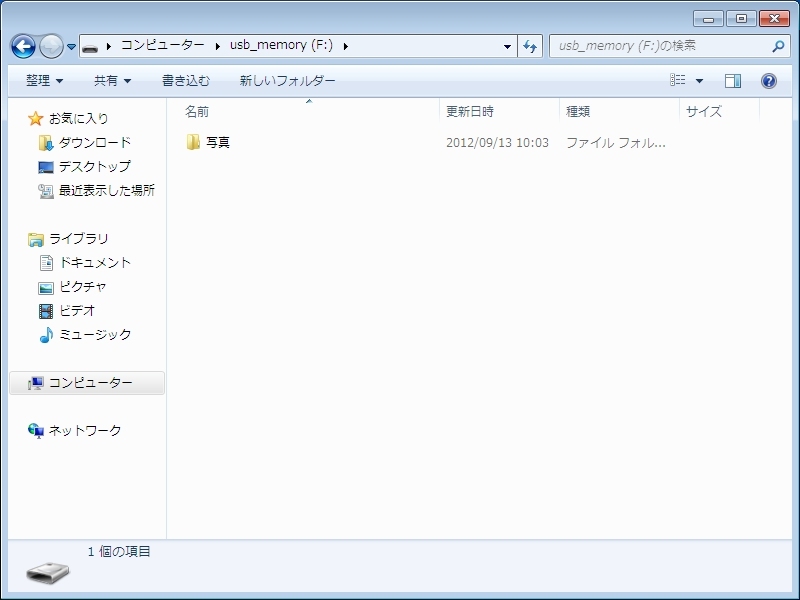Image resolution: width=800 pixels, height=600 pixels.
Task: Click the 最近表示した場所 icon
Action: click(46, 191)
